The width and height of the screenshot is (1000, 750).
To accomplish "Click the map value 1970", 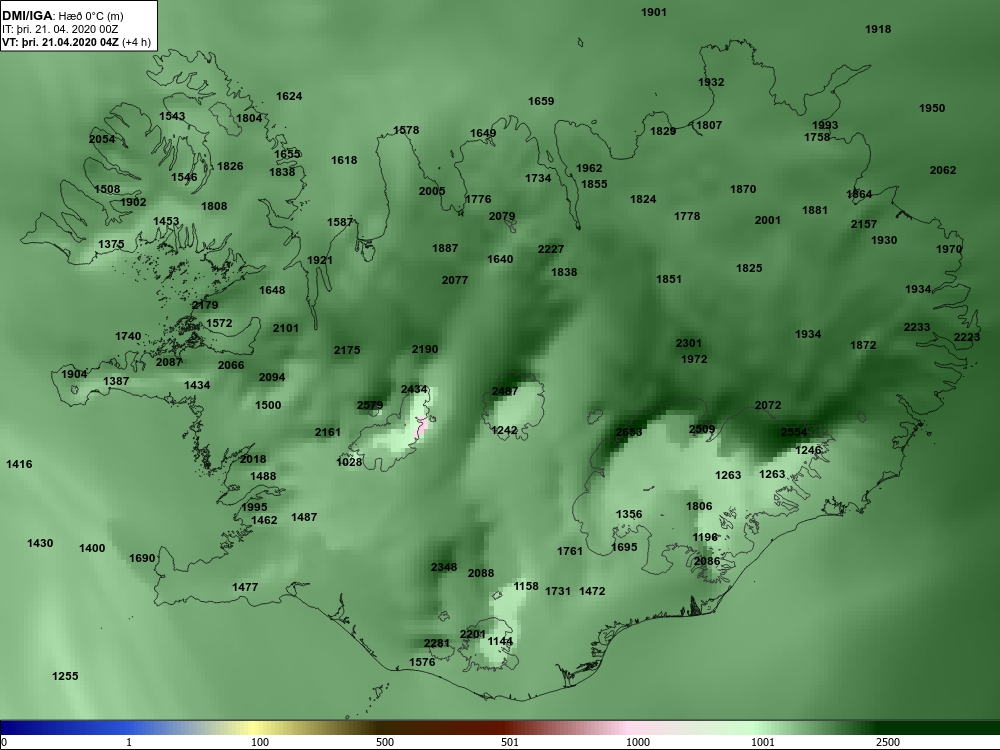I will point(949,249).
